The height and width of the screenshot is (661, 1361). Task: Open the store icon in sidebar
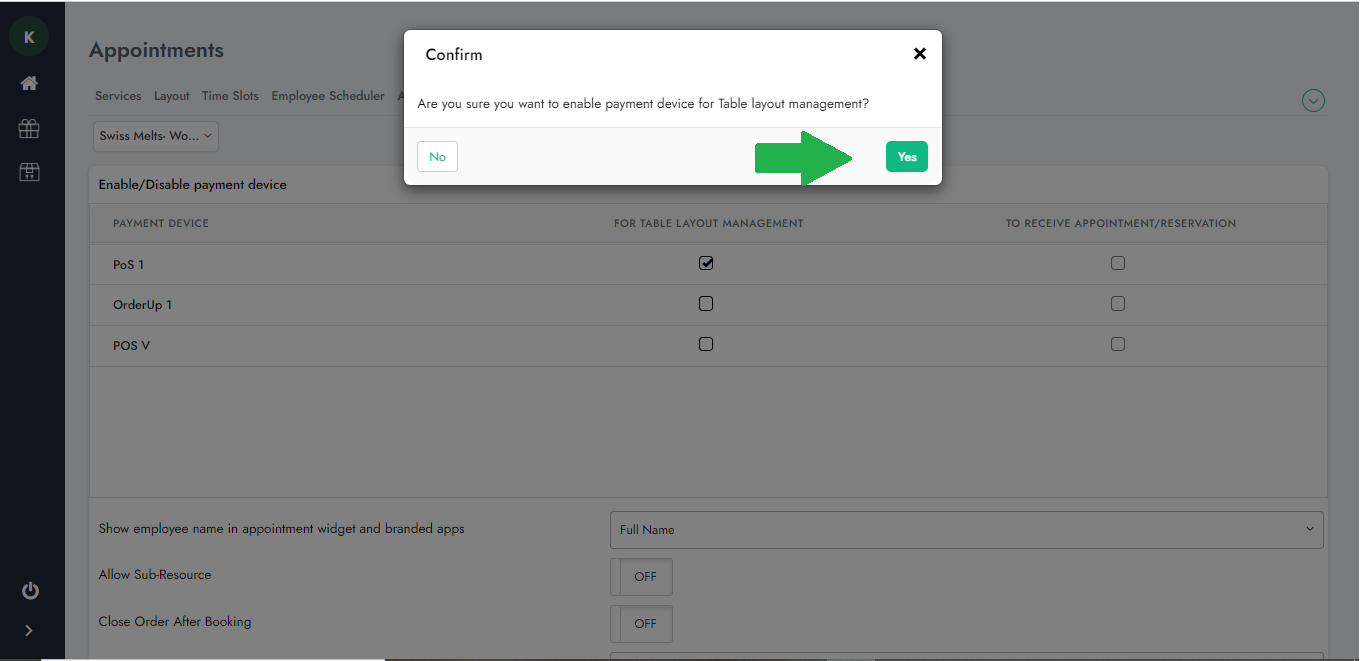(29, 172)
